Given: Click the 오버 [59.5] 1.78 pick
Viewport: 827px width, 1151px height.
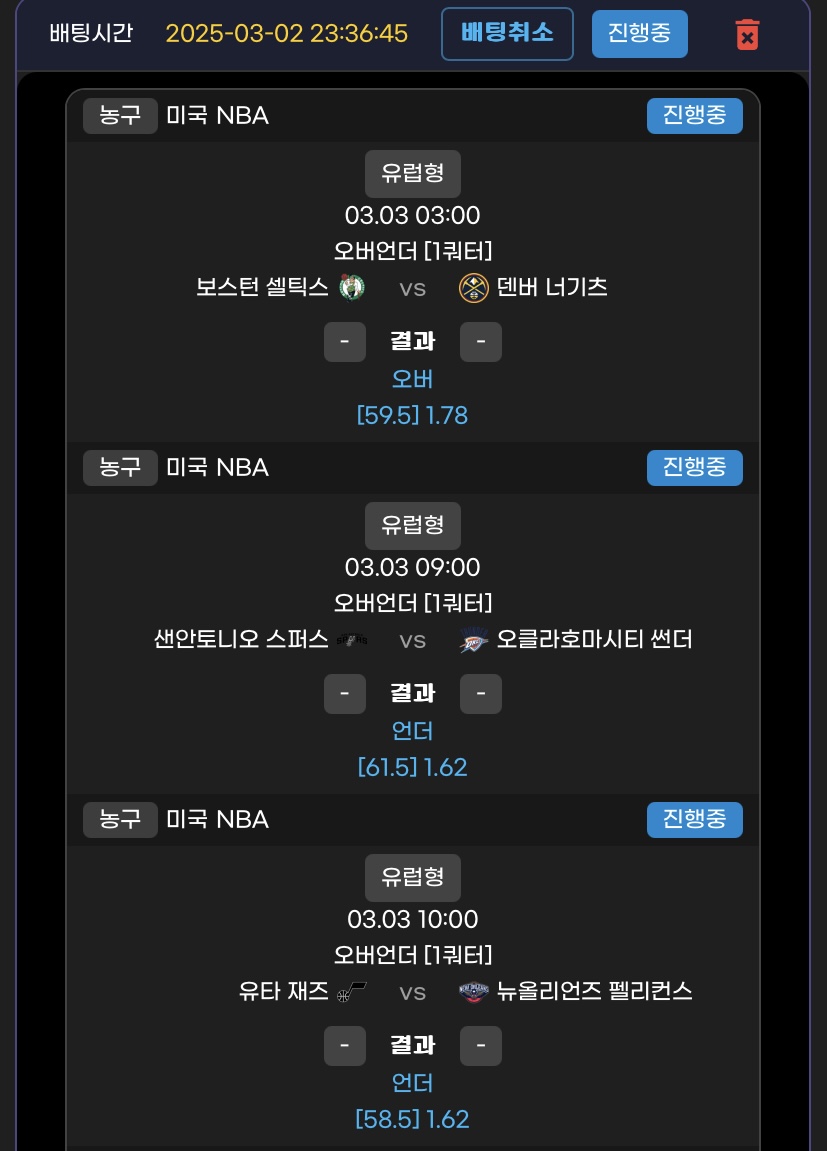Looking at the screenshot, I should point(412,398).
